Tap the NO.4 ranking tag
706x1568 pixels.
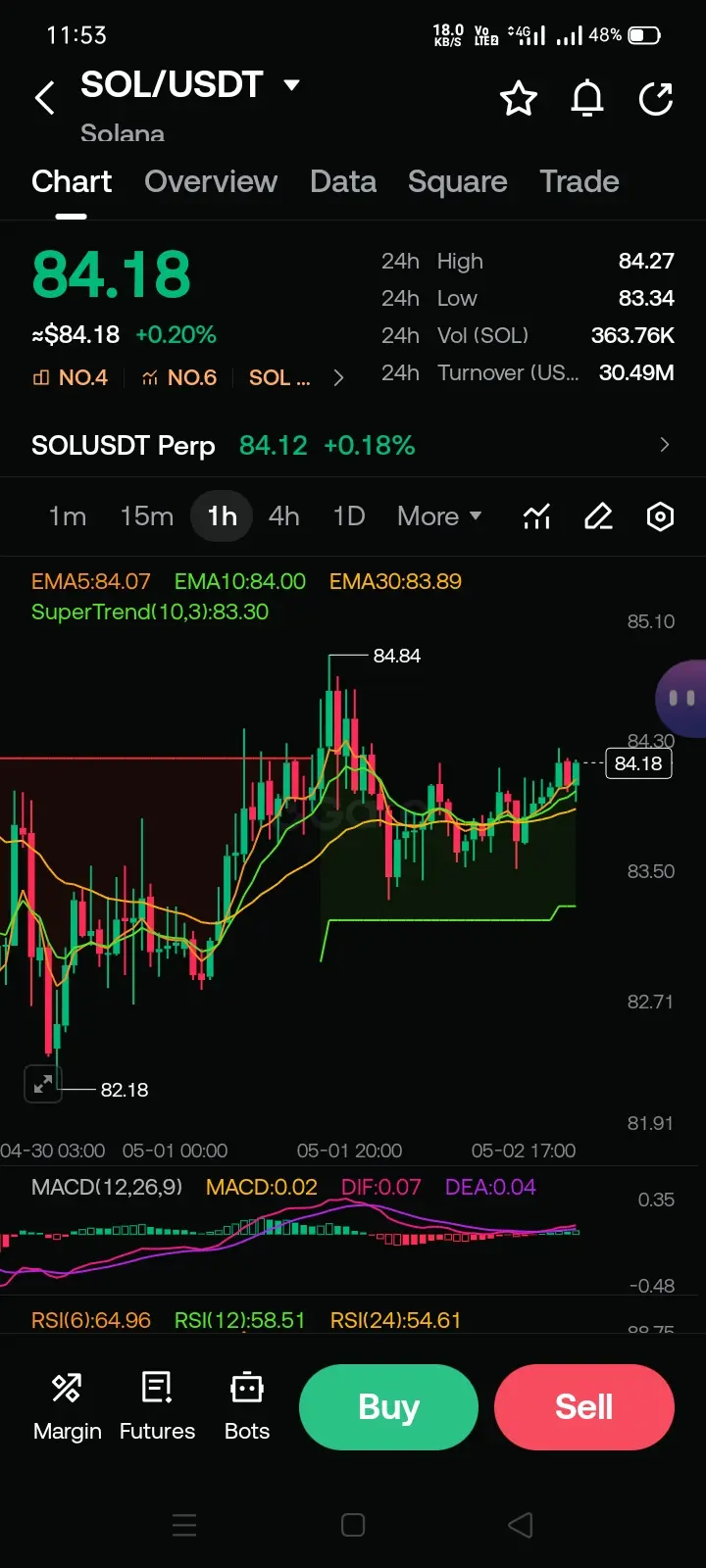pos(71,378)
